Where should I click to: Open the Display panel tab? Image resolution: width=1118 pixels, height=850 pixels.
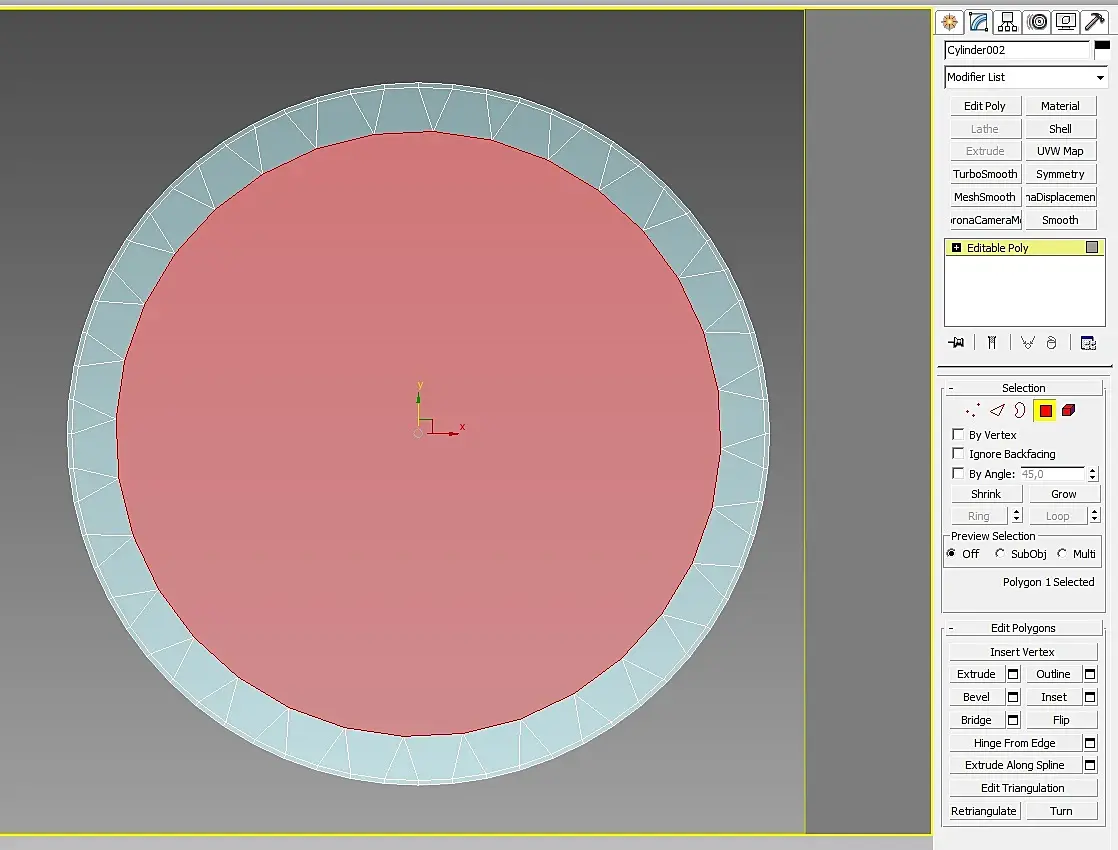(1065, 22)
